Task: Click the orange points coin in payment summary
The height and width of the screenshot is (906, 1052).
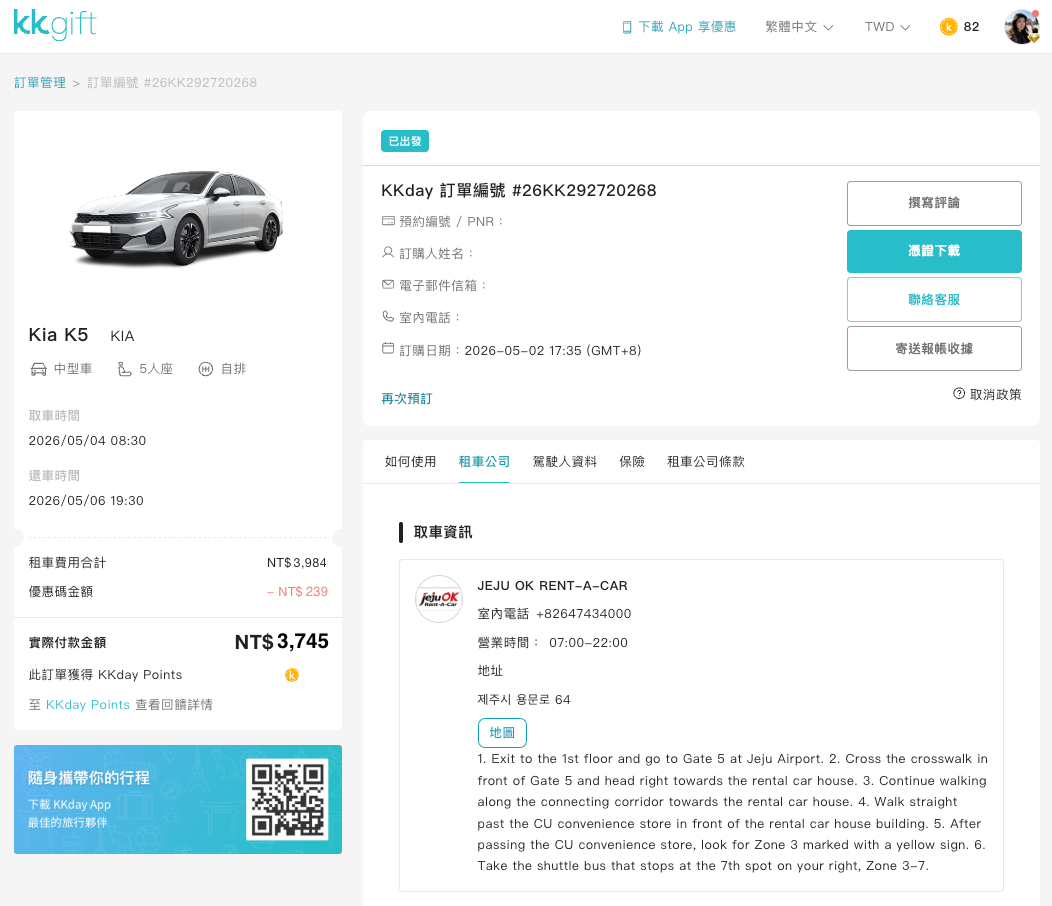Action: coord(292,675)
